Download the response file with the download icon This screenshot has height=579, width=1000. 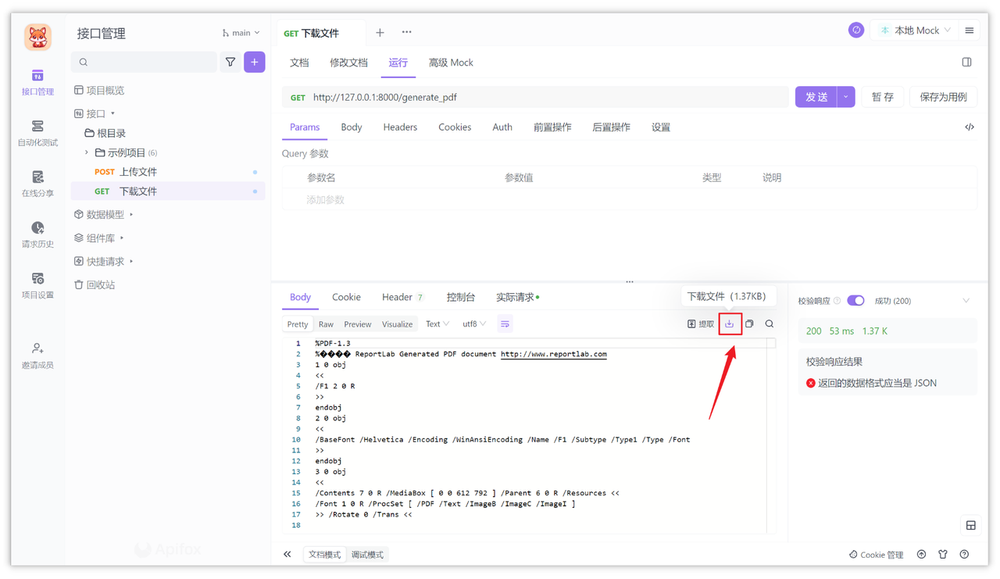click(729, 323)
